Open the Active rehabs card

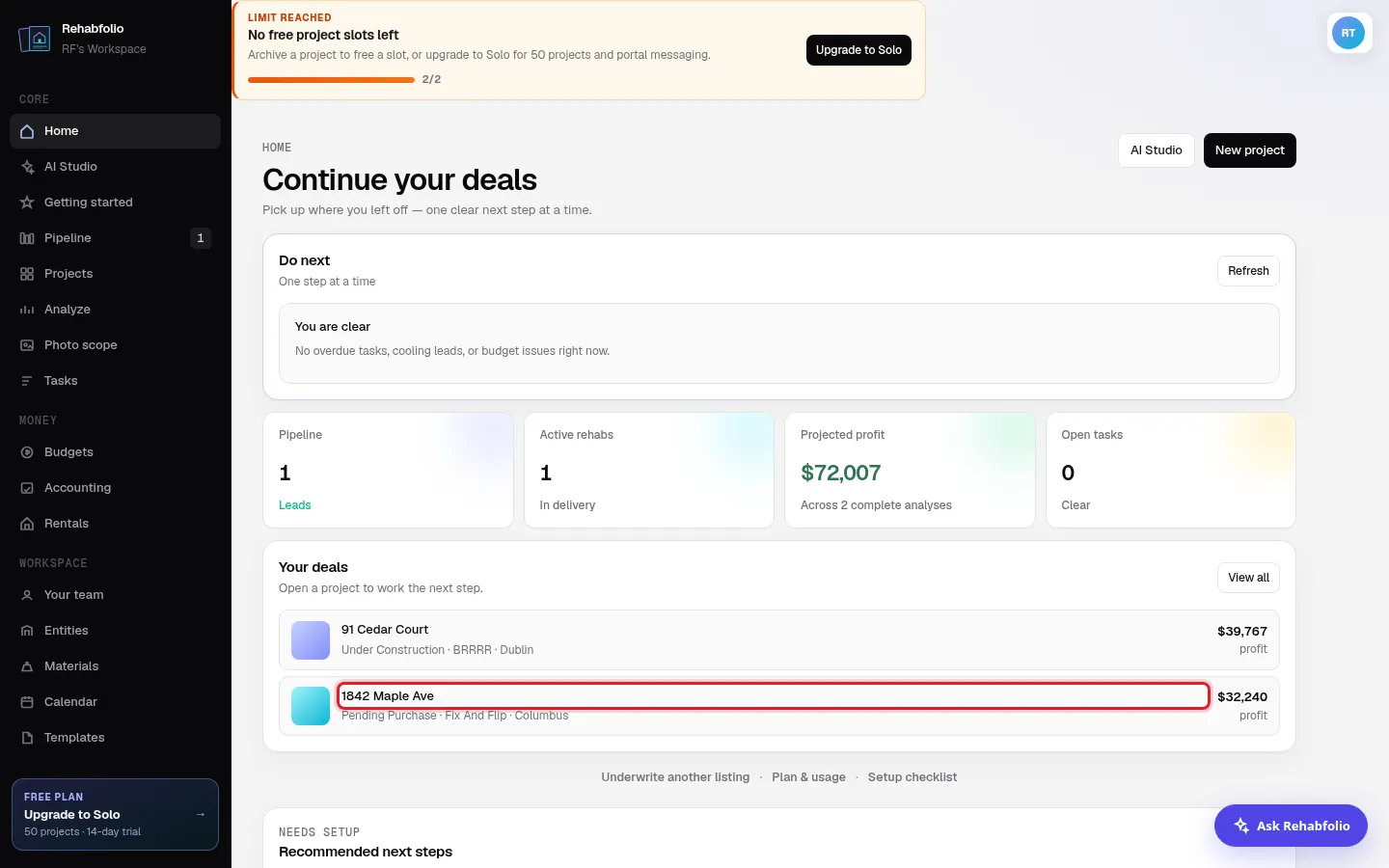[649, 471]
